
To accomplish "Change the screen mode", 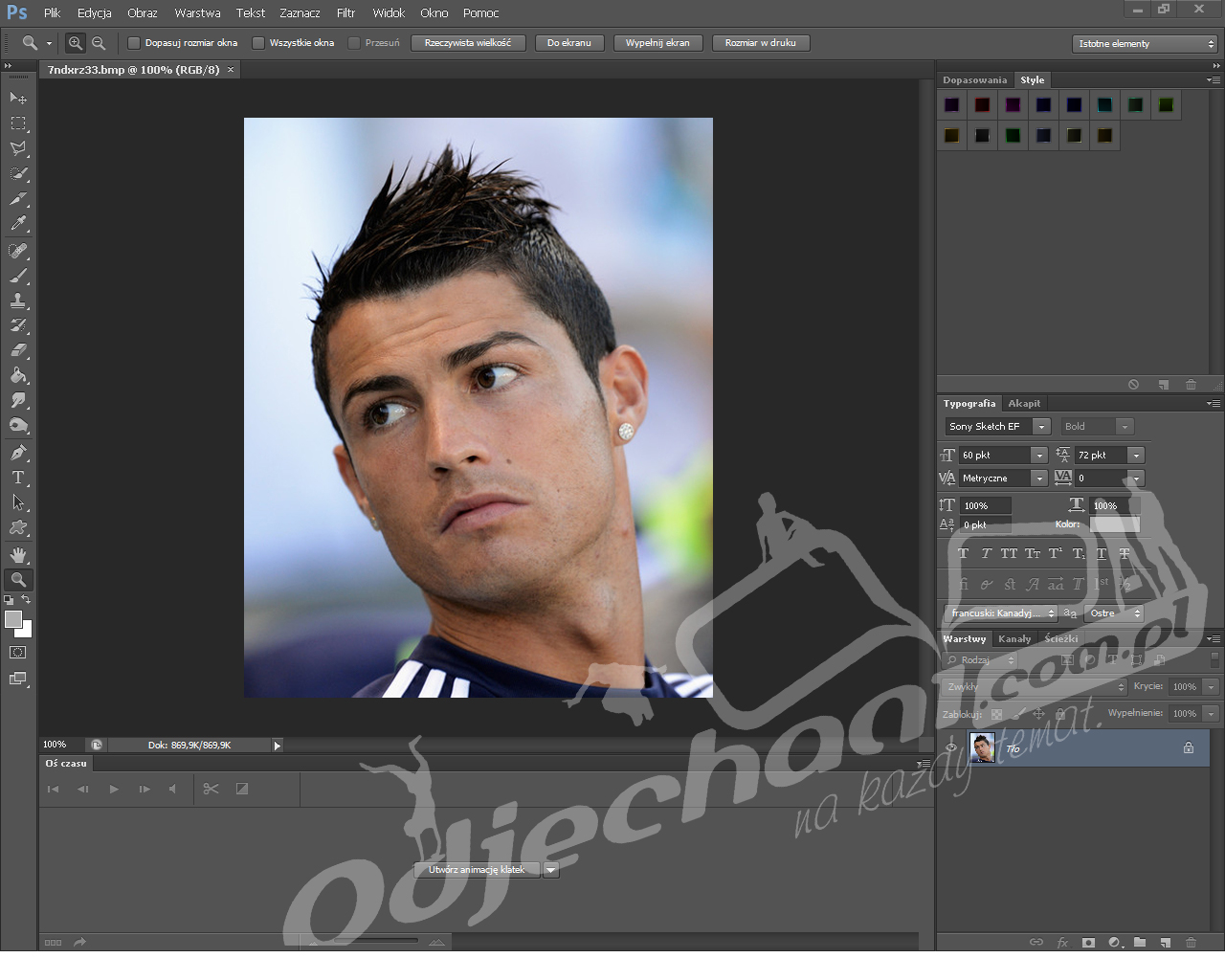I will (x=18, y=679).
